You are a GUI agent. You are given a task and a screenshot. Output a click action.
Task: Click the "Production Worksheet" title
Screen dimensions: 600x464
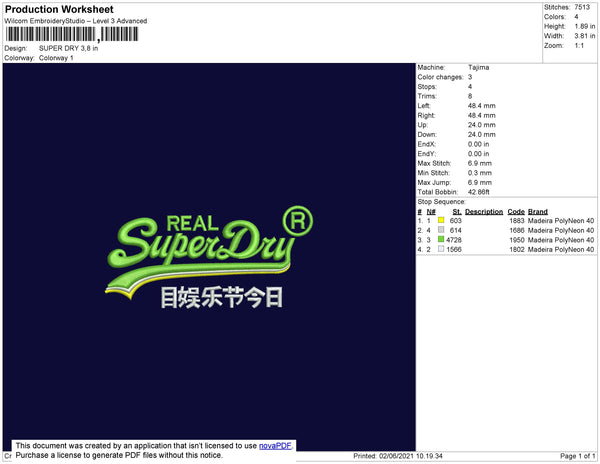(59, 9)
